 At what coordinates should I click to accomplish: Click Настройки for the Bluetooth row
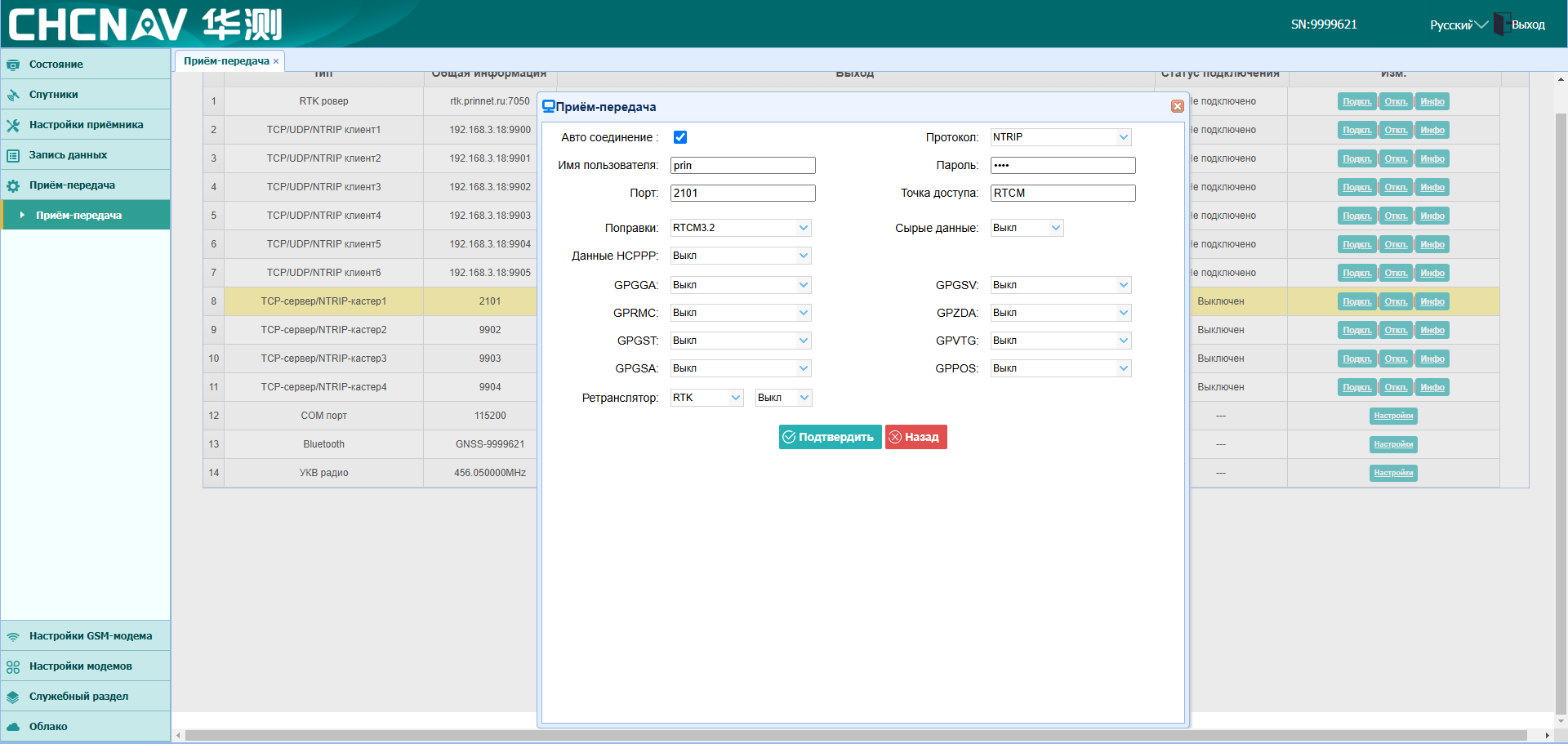1393,444
